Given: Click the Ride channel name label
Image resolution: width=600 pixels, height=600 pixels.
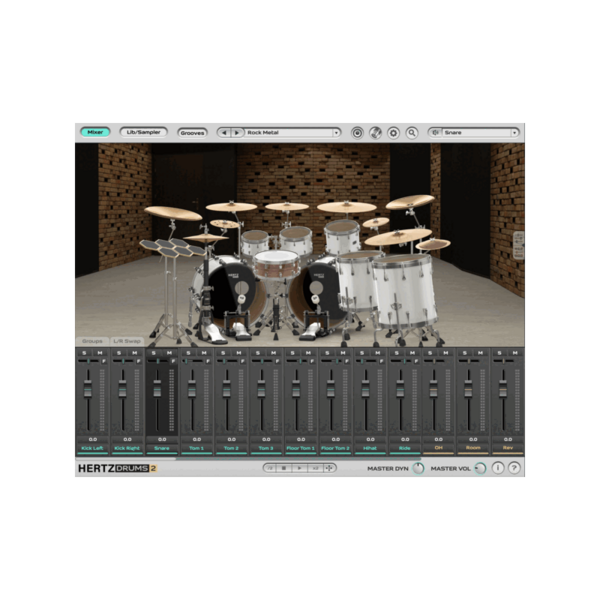Looking at the screenshot, I should click(405, 448).
